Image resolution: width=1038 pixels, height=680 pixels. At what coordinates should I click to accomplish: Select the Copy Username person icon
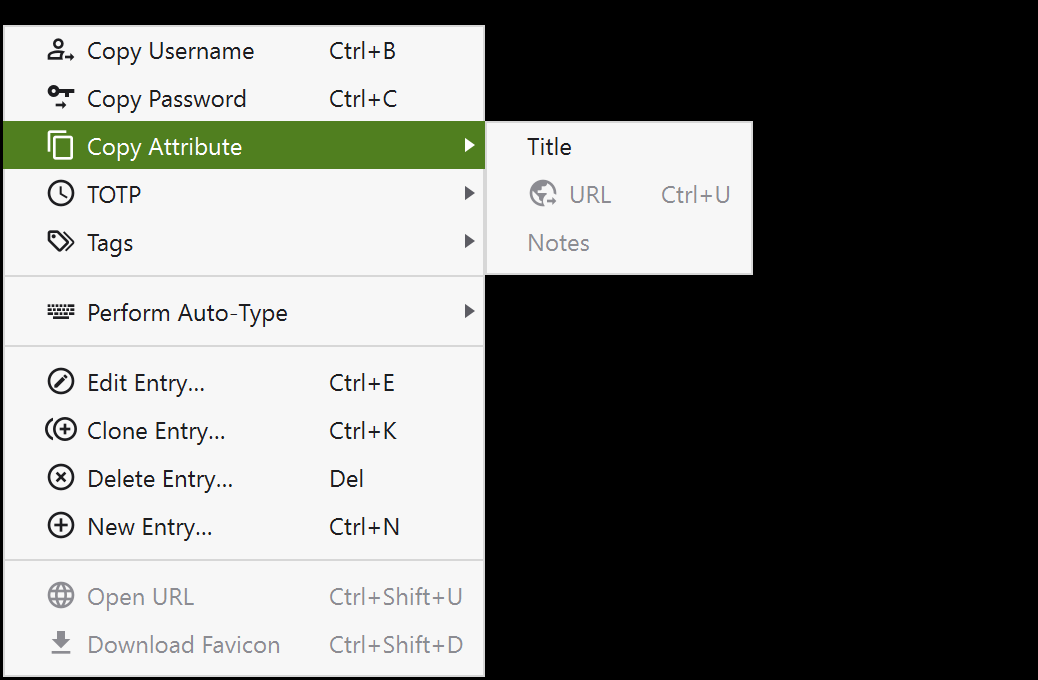(61, 50)
